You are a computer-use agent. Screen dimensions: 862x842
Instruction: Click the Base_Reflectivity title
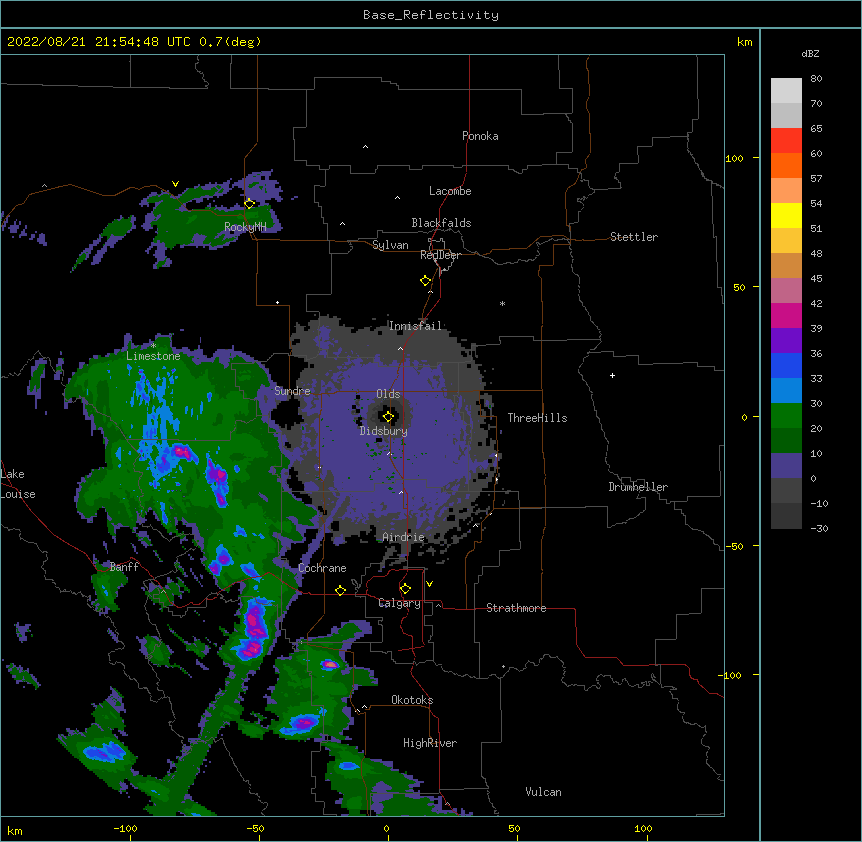click(x=431, y=15)
